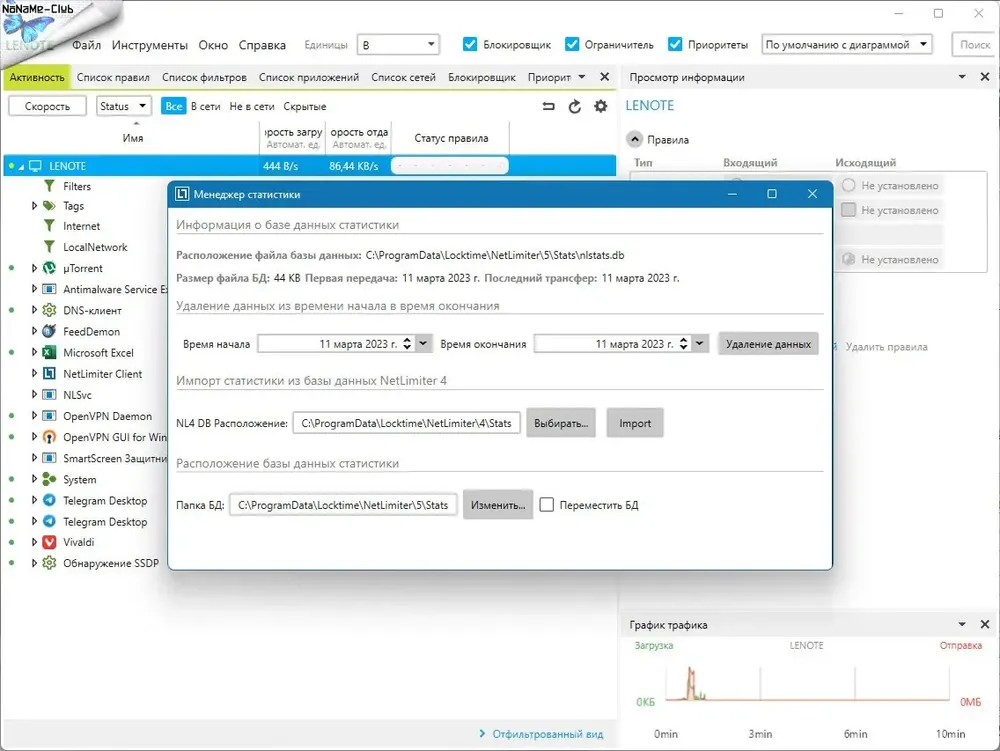Switch to Список фильтров tab
Screen dimensions: 1000x751
click(204, 77)
